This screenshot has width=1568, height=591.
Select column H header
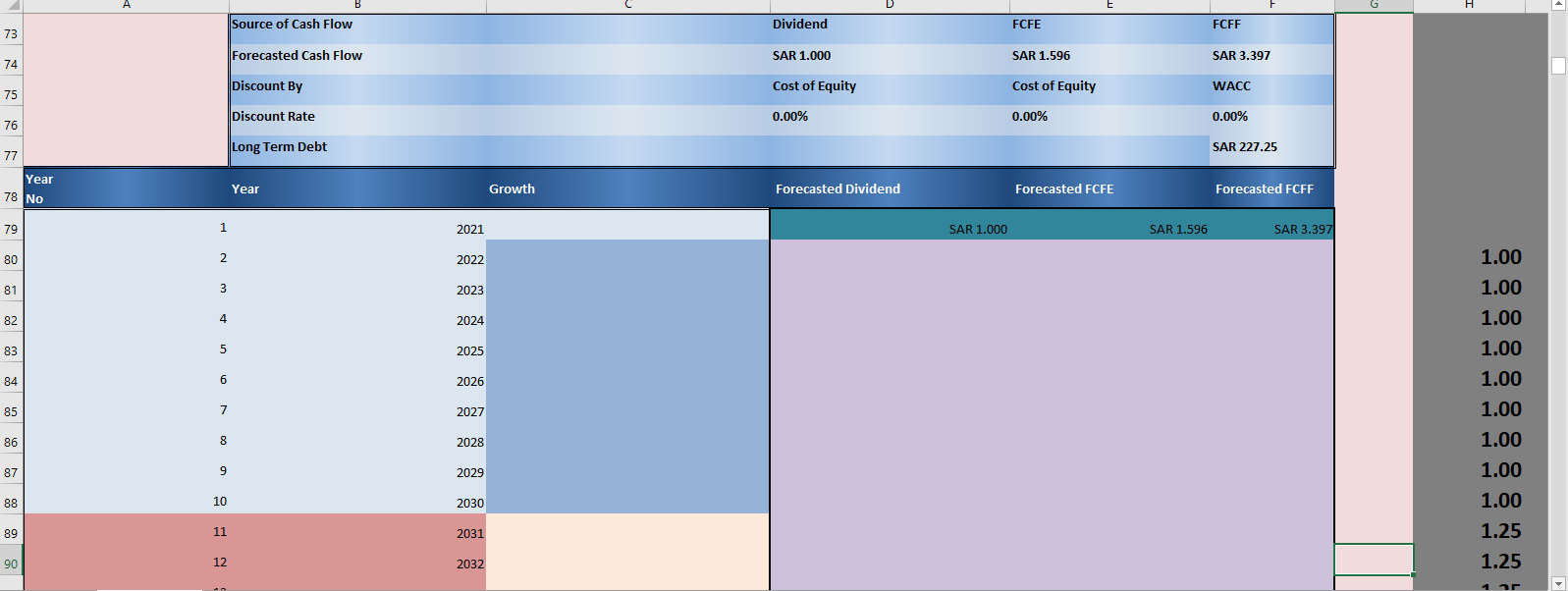pyautogui.click(x=1469, y=6)
